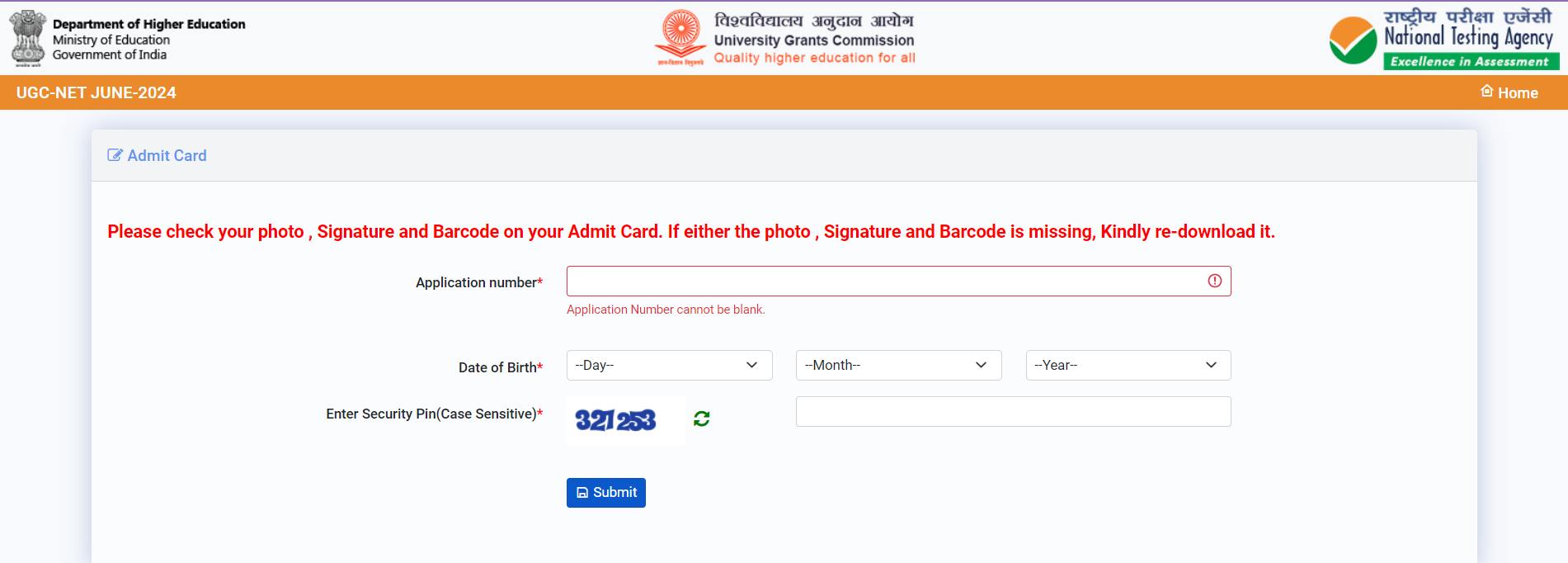Open the Month dropdown
The height and width of the screenshot is (563, 1568).
pyautogui.click(x=898, y=365)
